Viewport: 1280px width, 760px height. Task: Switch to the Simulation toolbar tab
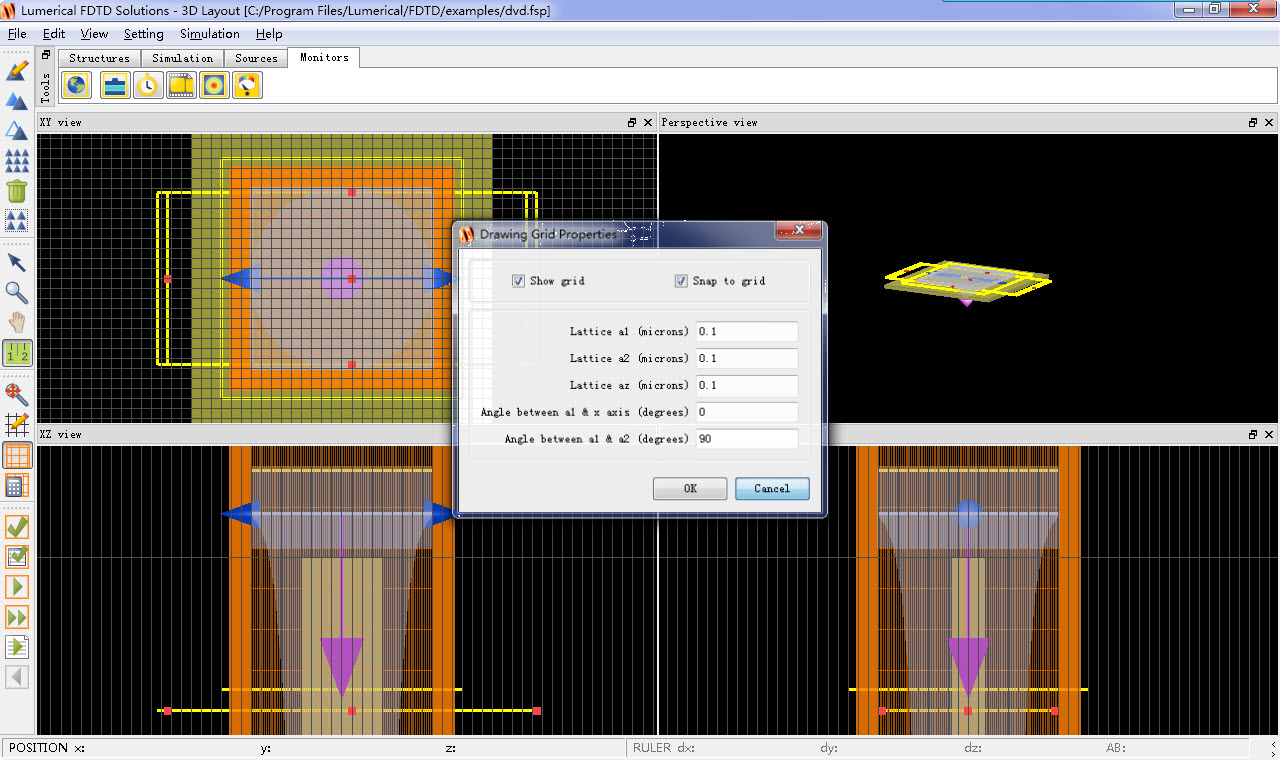click(x=183, y=58)
